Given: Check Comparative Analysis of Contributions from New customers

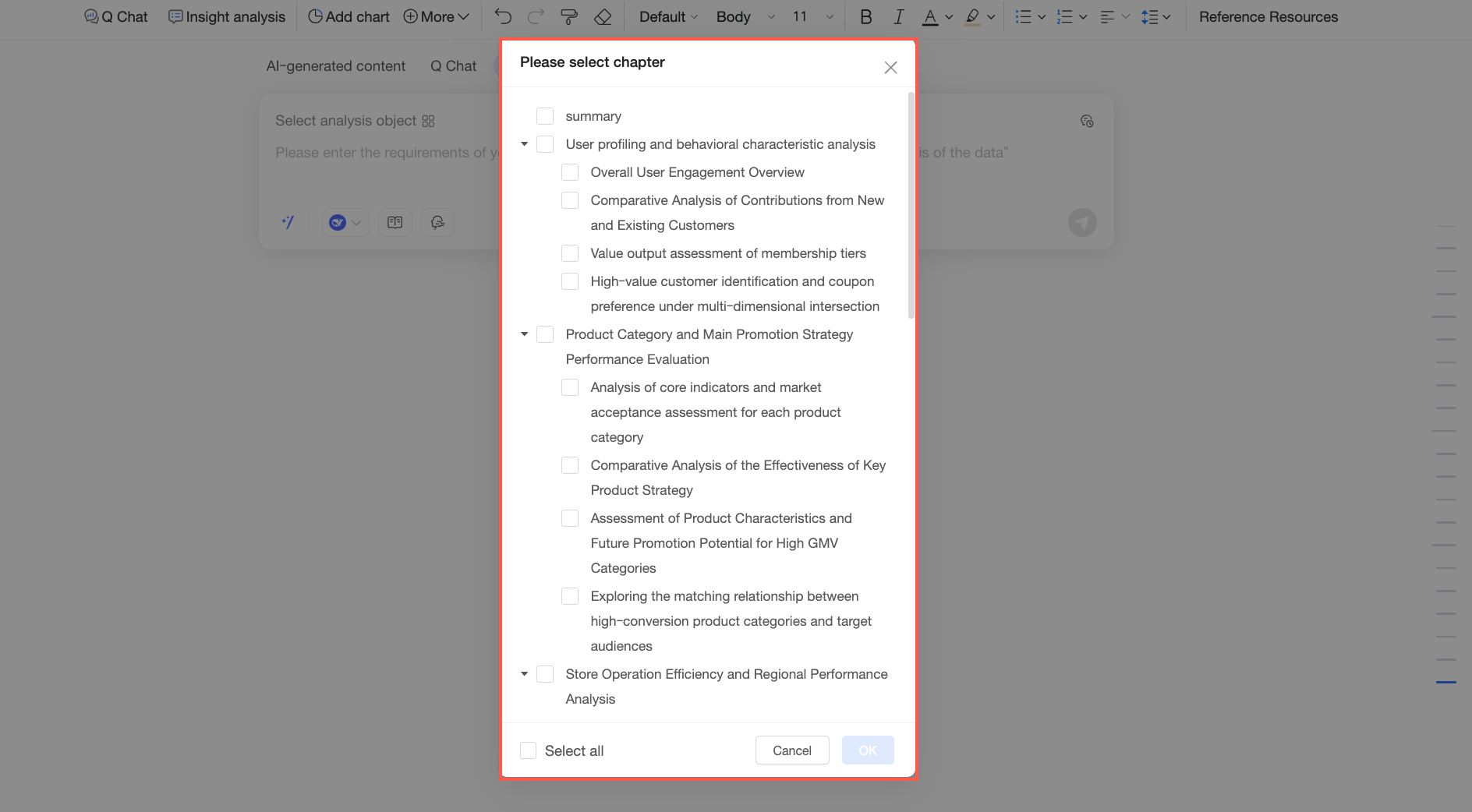Looking at the screenshot, I should pos(570,200).
